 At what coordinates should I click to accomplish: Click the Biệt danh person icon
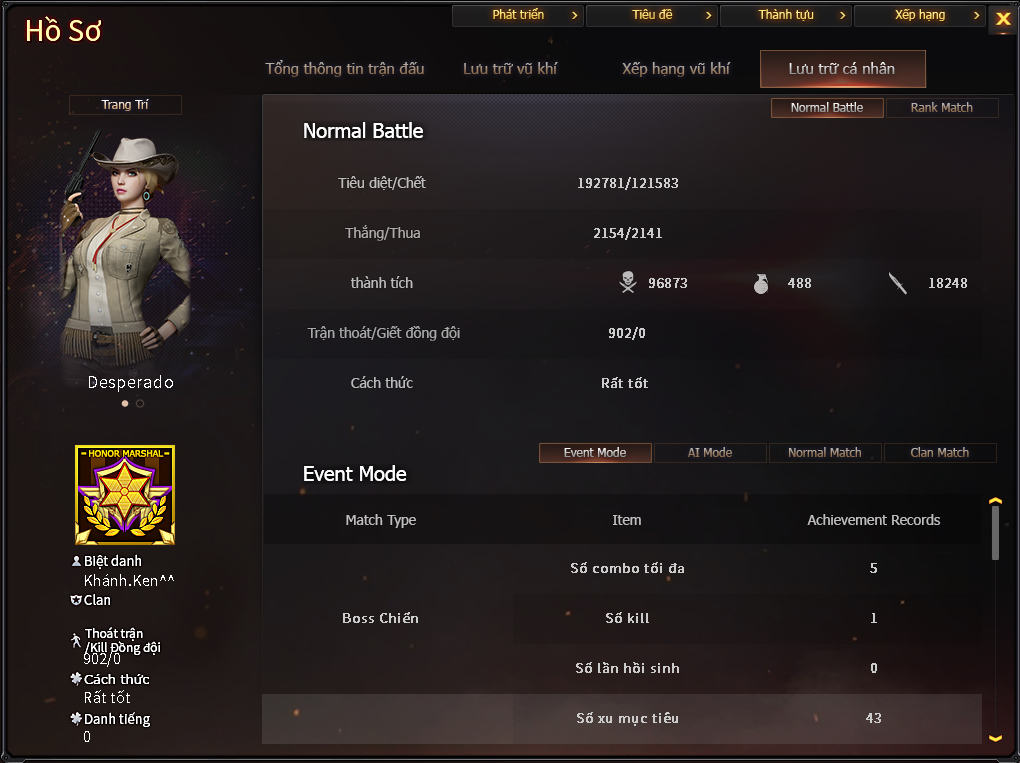coord(76,561)
